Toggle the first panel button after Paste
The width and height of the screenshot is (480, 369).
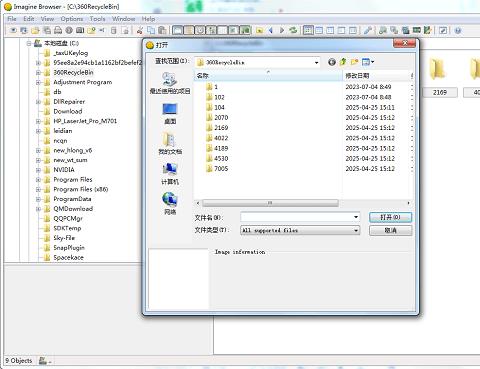pyautogui.click(x=178, y=31)
